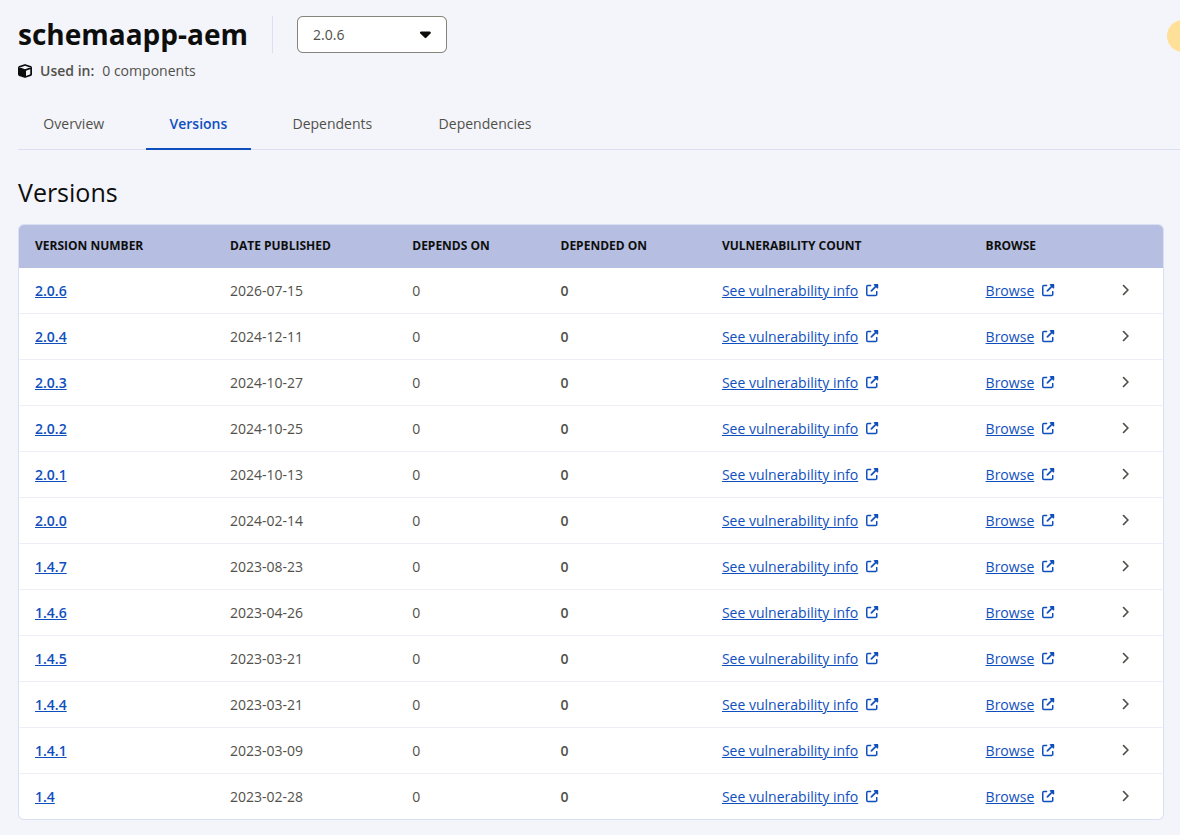The width and height of the screenshot is (1180, 835).
Task: Expand the 2.0.3 row chevron
Action: [x=1125, y=382]
